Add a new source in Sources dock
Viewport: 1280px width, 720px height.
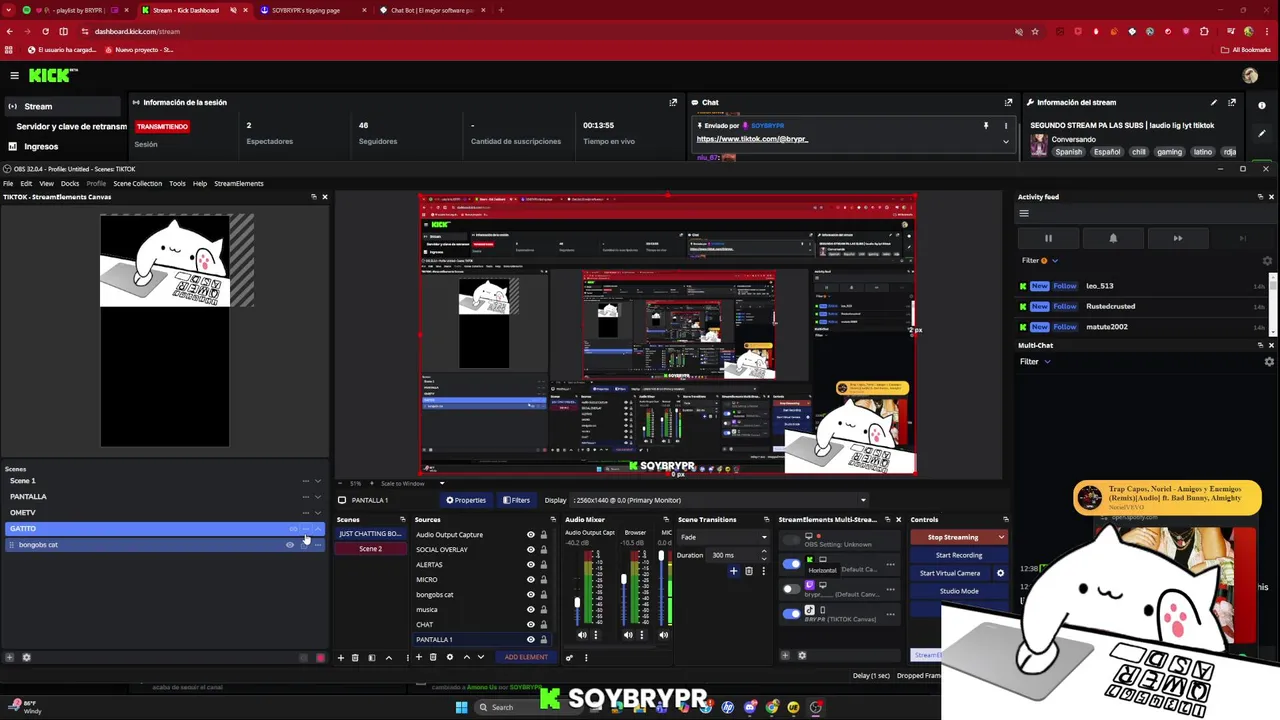419,657
